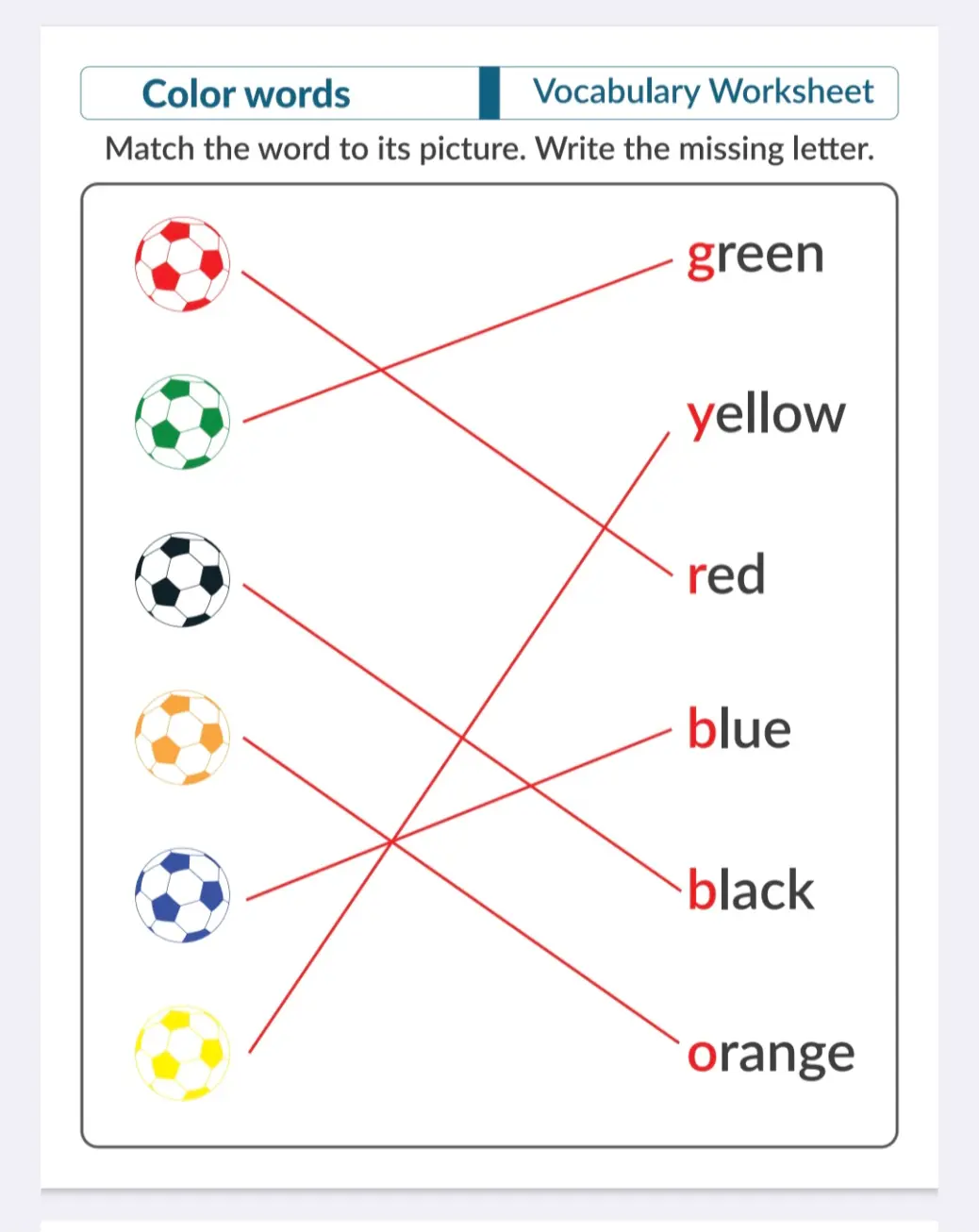
Task: Select the green soccer ball
Action: point(182,422)
